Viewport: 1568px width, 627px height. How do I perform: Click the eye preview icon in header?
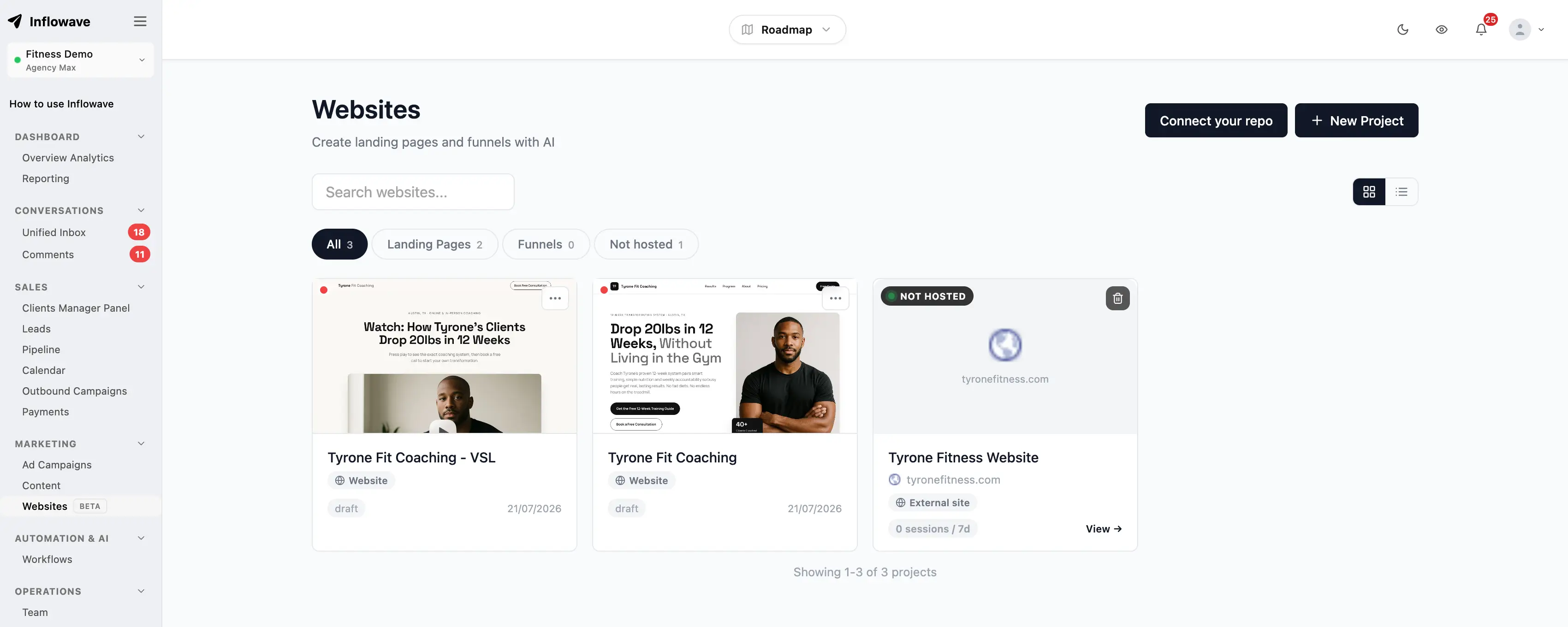click(1441, 29)
